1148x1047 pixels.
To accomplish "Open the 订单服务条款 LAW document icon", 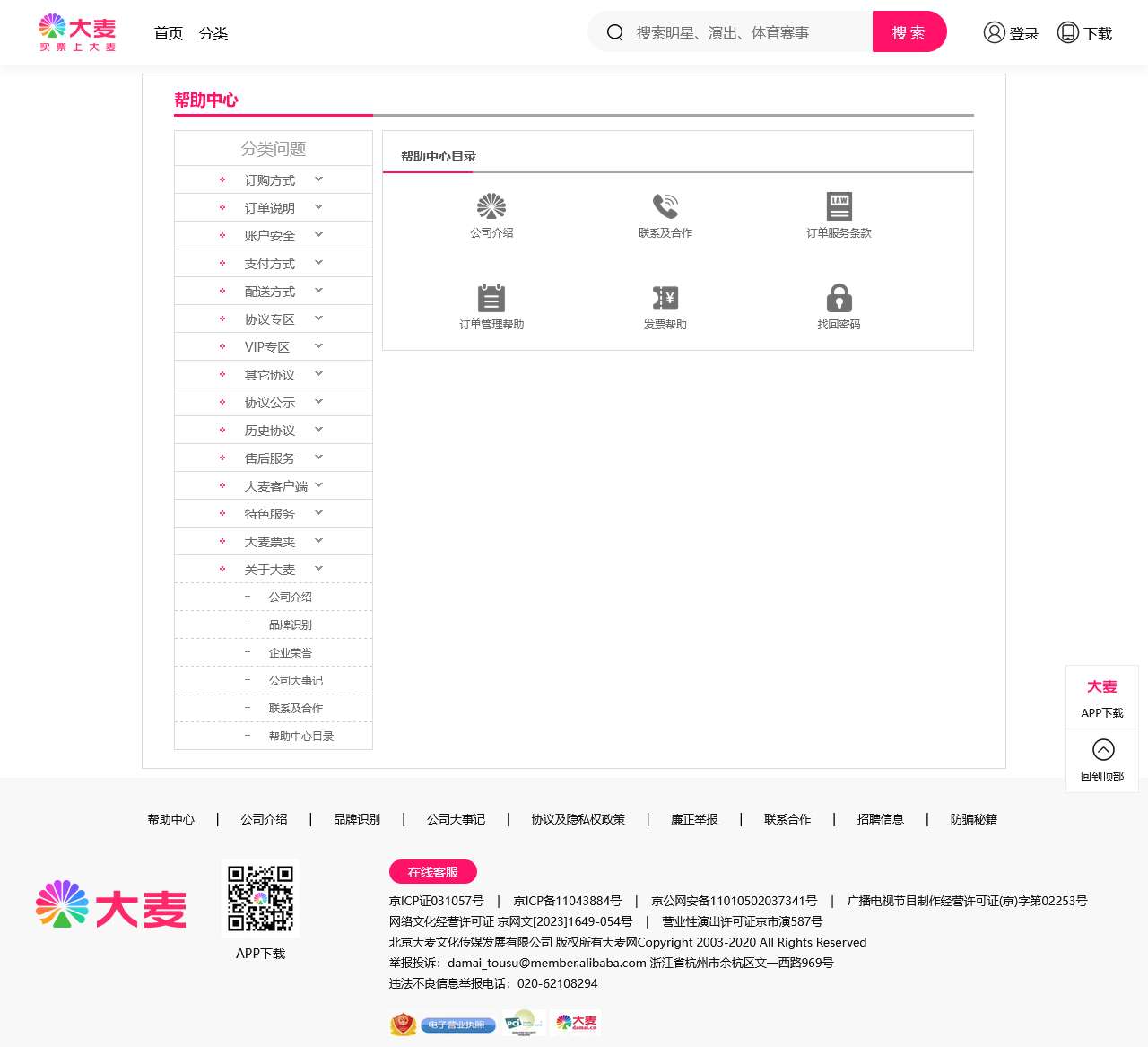I will pyautogui.click(x=839, y=206).
